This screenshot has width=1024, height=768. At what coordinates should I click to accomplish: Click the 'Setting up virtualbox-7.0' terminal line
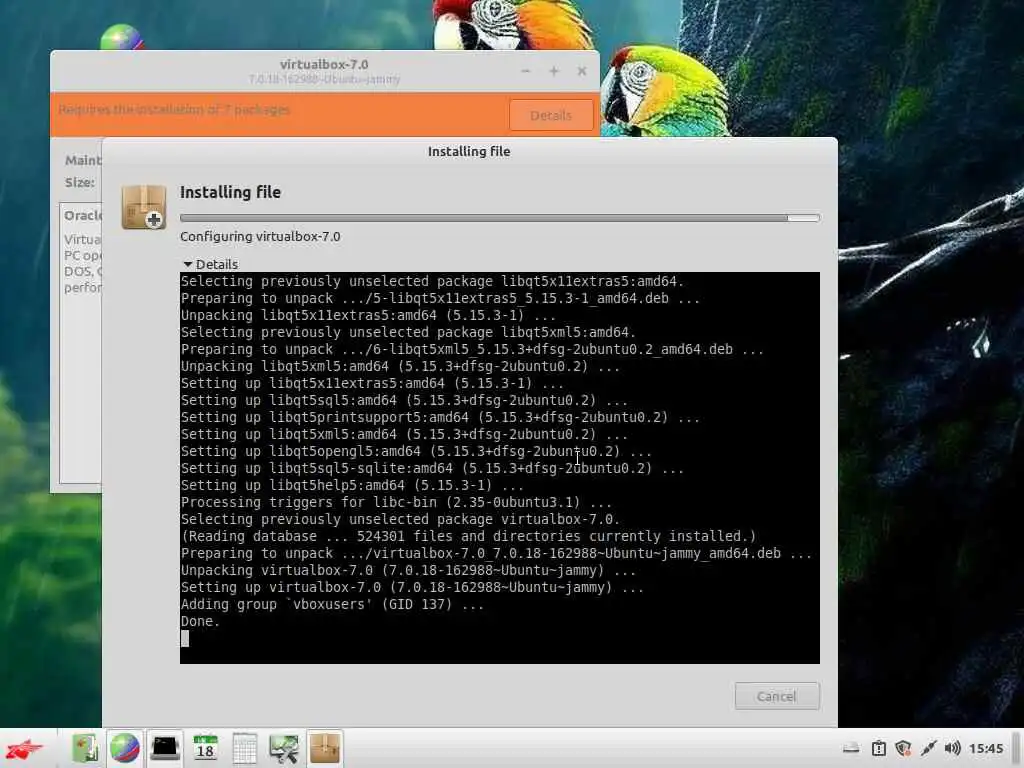point(412,587)
